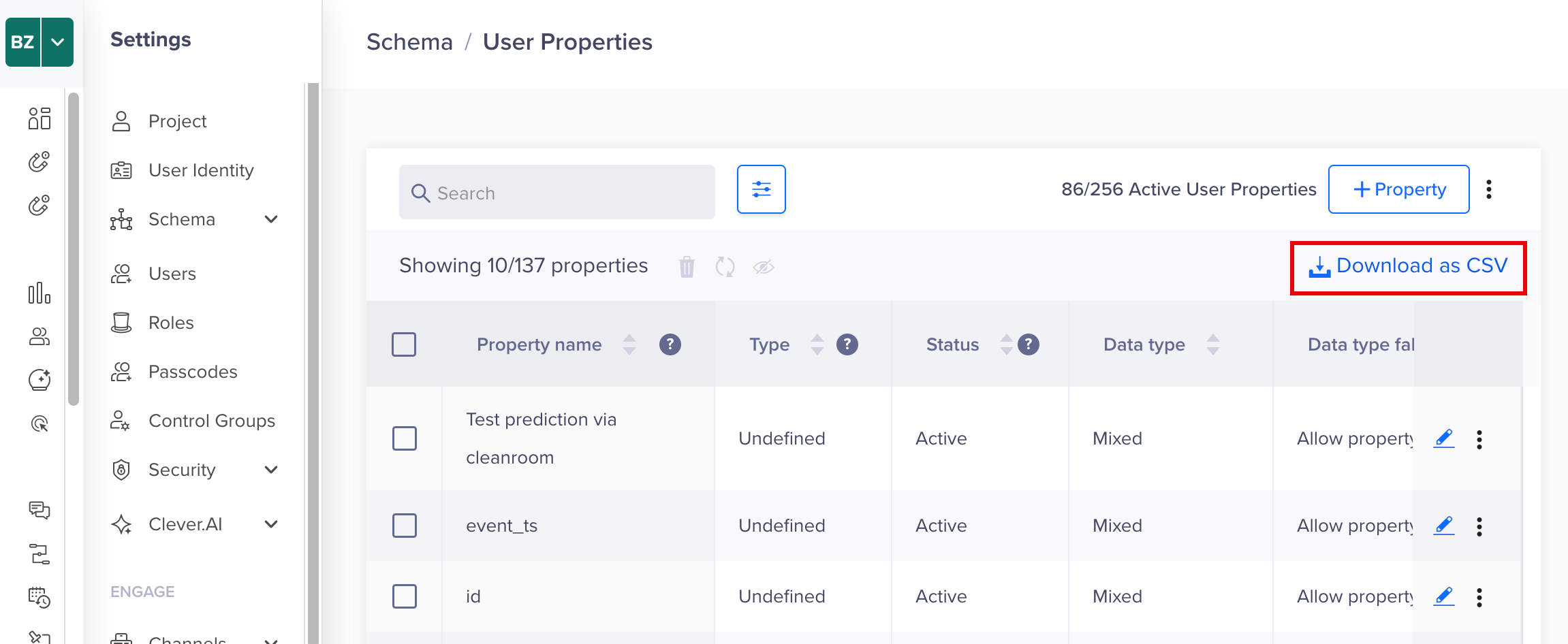Open the calendar history icon in left rail
The width and height of the screenshot is (1568, 644).
tap(40, 598)
